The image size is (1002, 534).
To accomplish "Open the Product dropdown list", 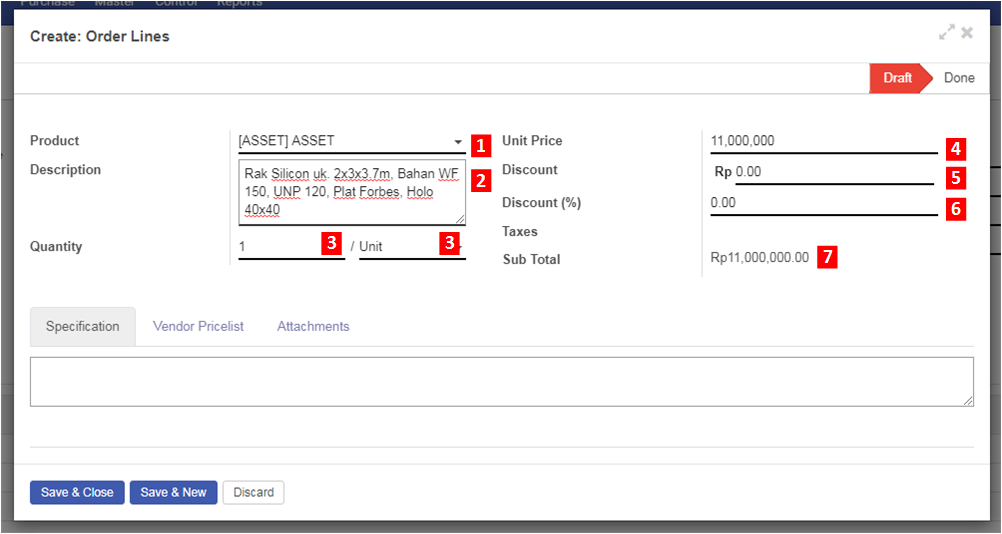I will click(x=458, y=142).
